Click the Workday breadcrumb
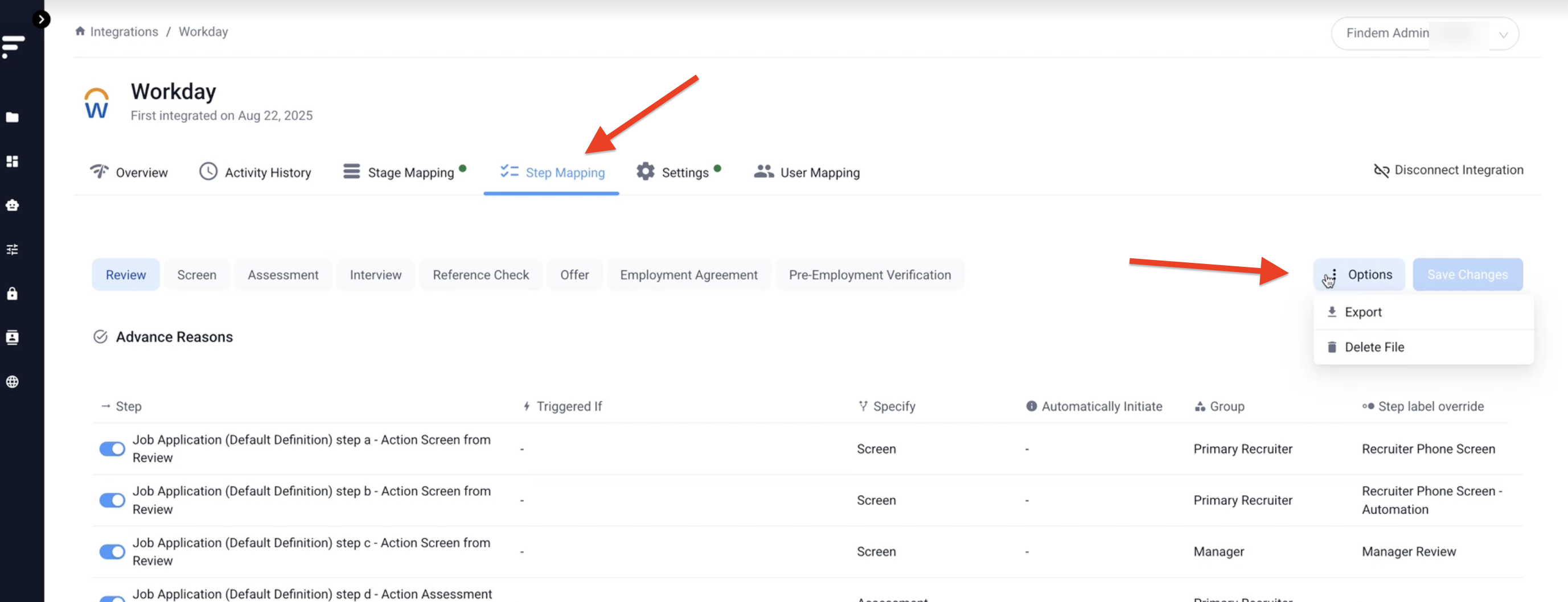The height and width of the screenshot is (602, 1568). point(203,32)
